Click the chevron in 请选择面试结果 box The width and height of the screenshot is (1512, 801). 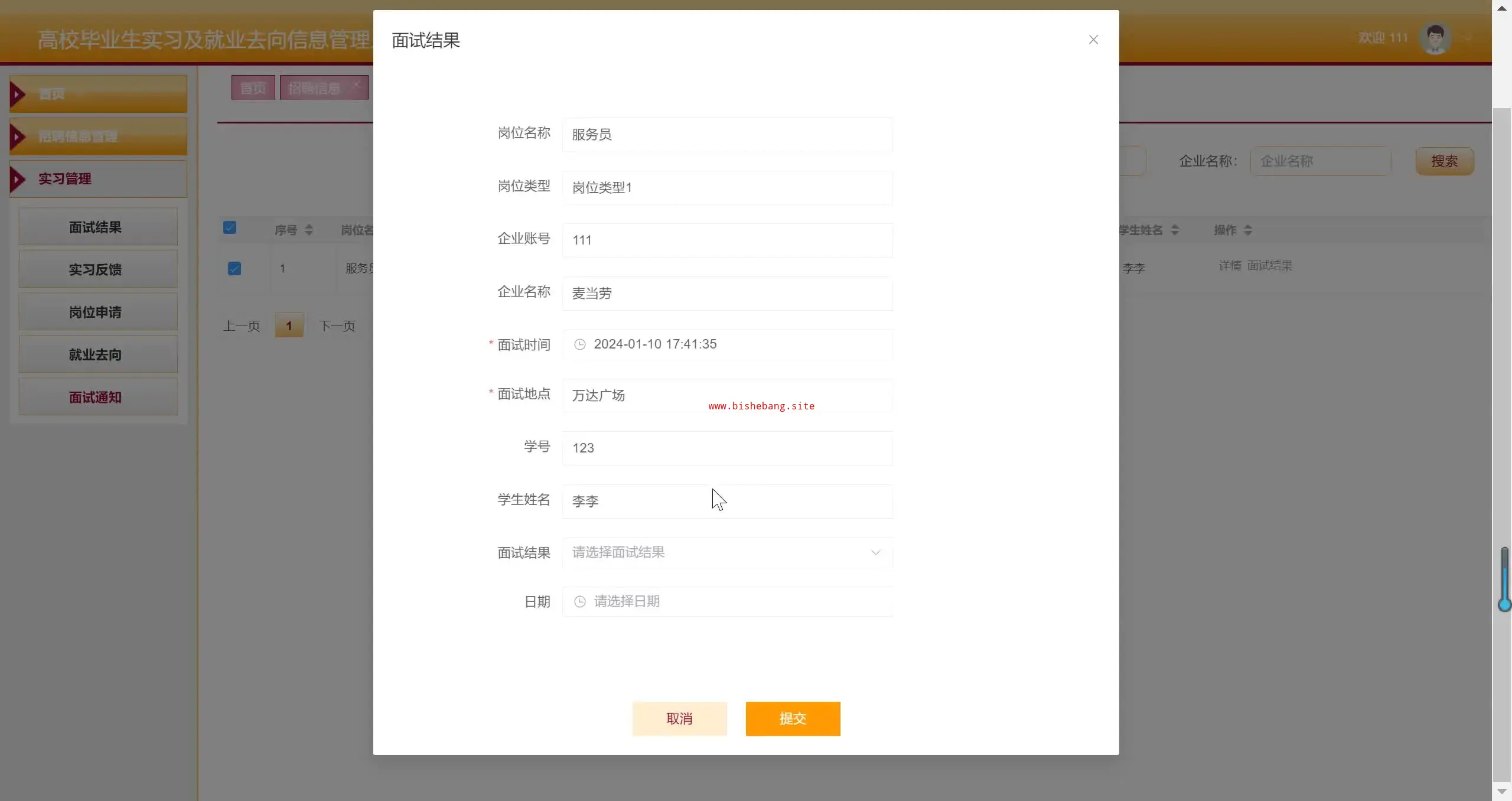(875, 552)
